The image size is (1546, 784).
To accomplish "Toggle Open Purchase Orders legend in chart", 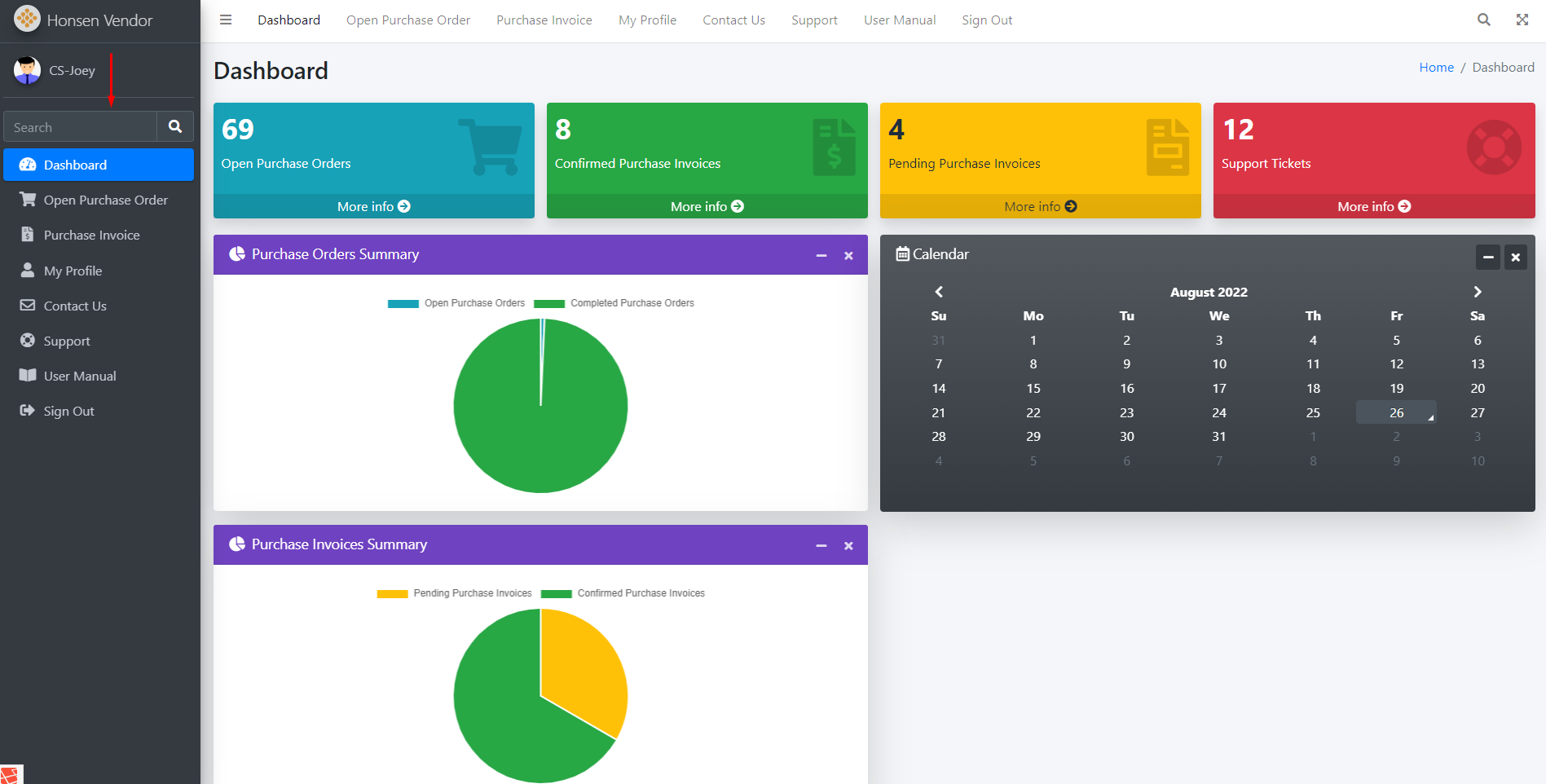I will coord(456,303).
